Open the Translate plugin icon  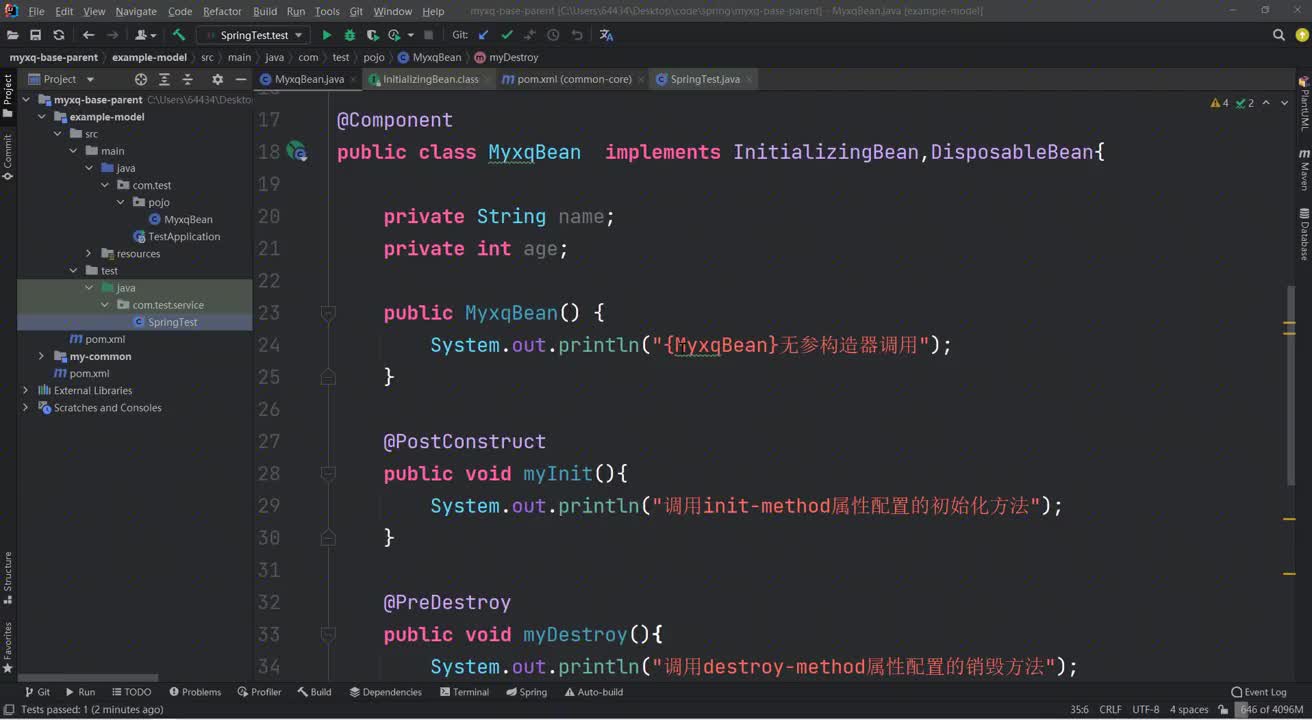click(x=606, y=35)
